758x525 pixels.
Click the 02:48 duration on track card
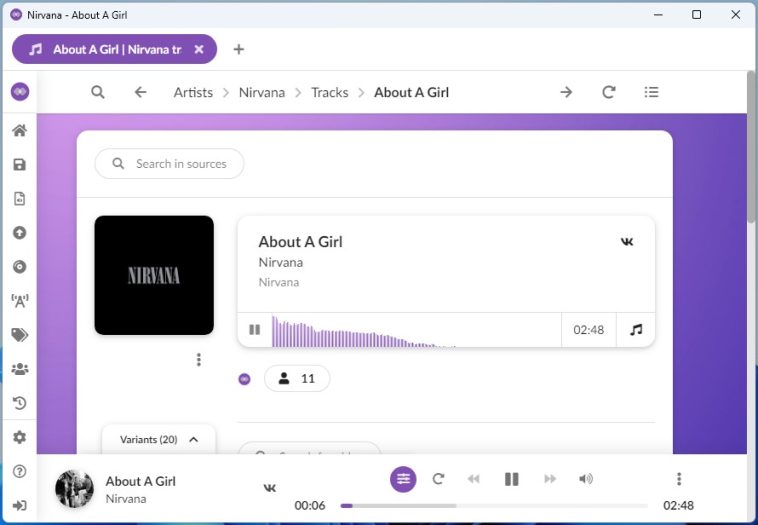588,330
